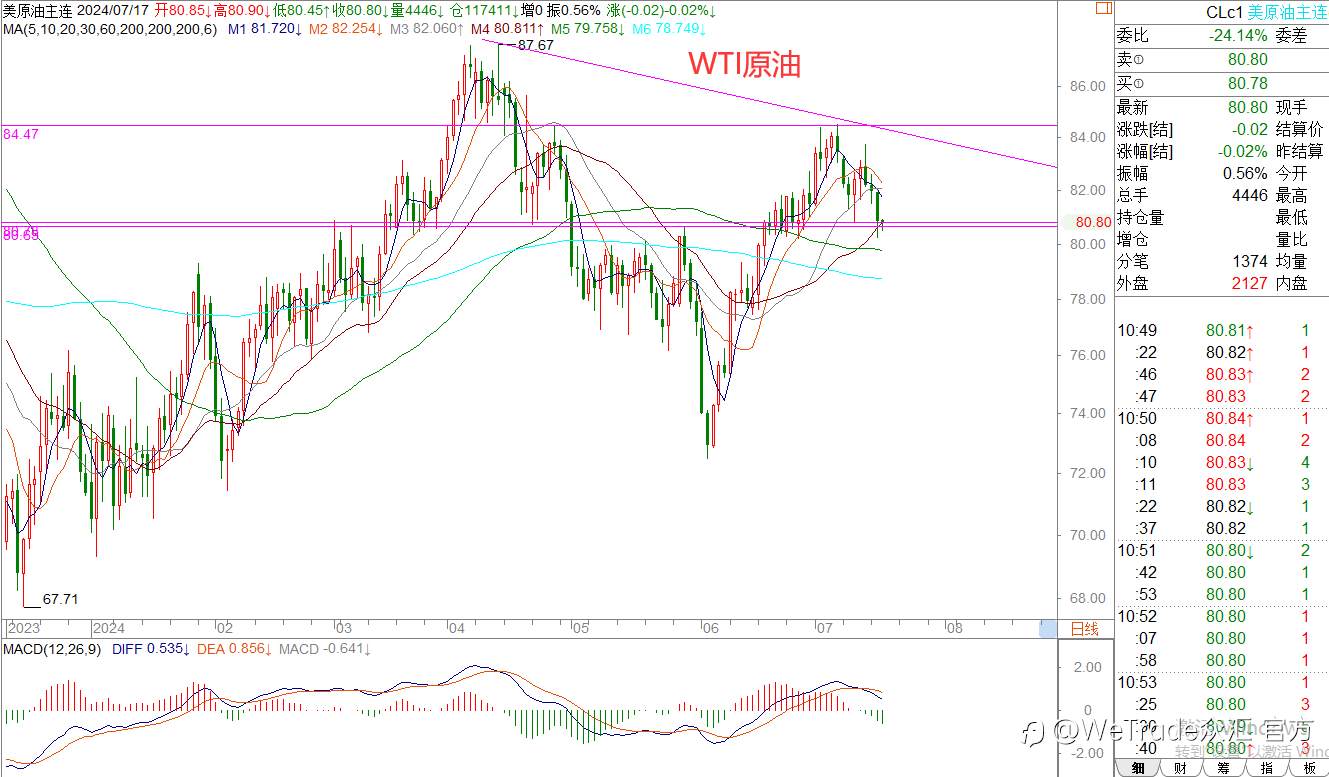Click the 84.47 horizontal line label
This screenshot has width=1329, height=777.
(21, 133)
